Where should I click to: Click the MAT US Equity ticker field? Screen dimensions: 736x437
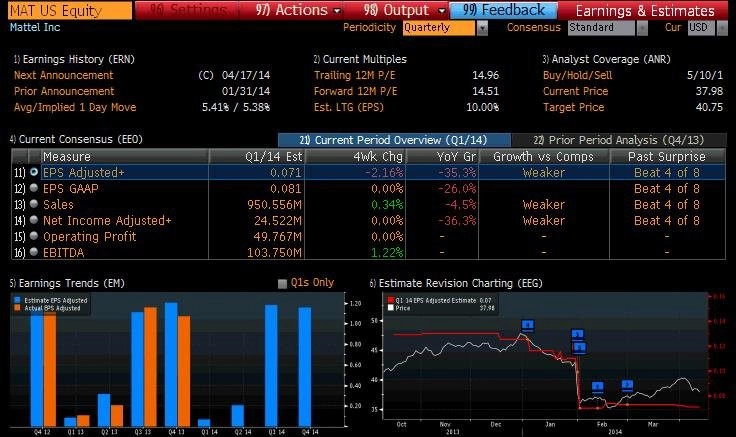(70, 10)
